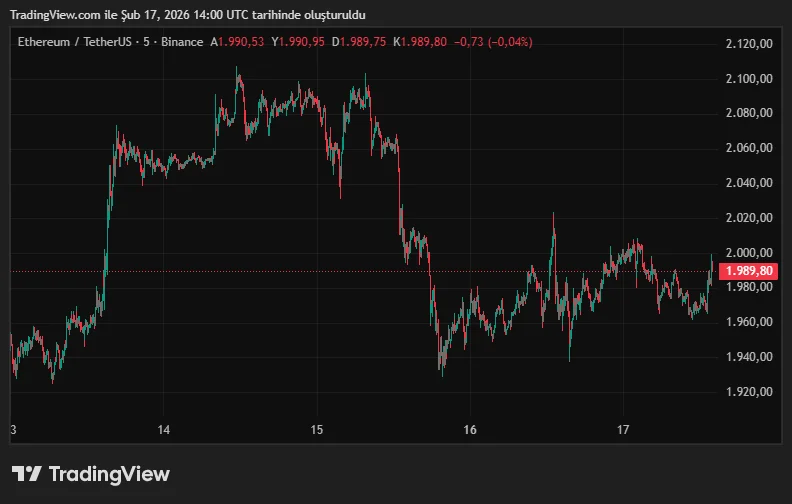Viewport: 792px width, 504px height.
Task: Click the 2.000,00 price axis label
Action: tap(749, 252)
